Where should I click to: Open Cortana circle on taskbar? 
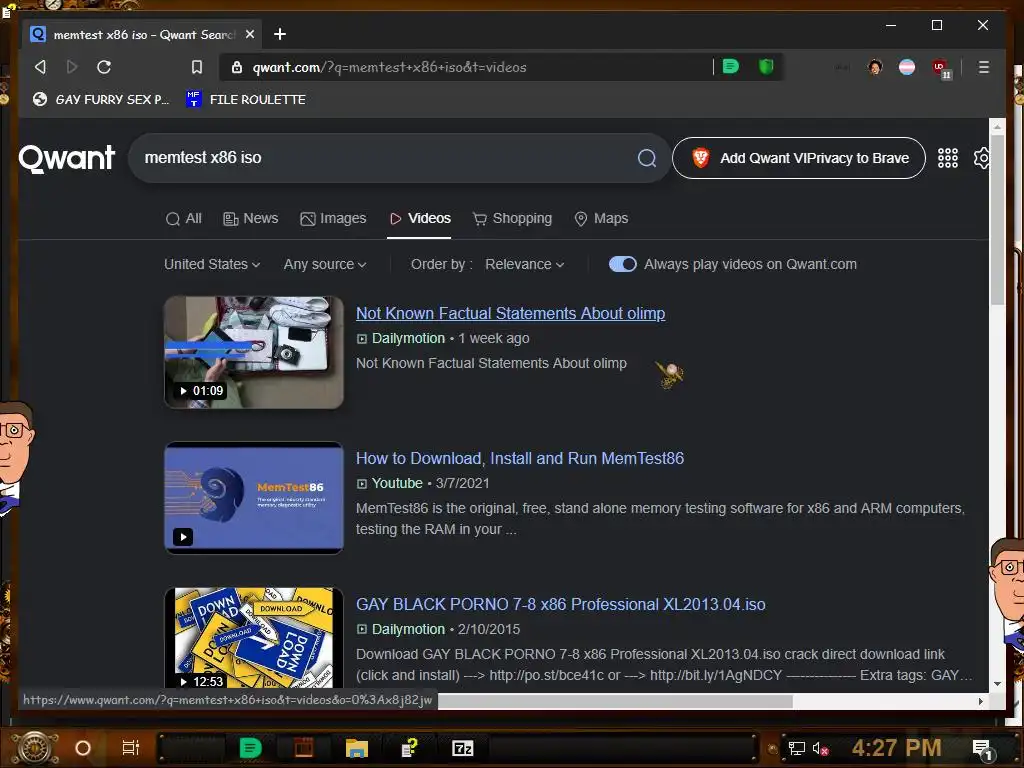click(x=83, y=748)
